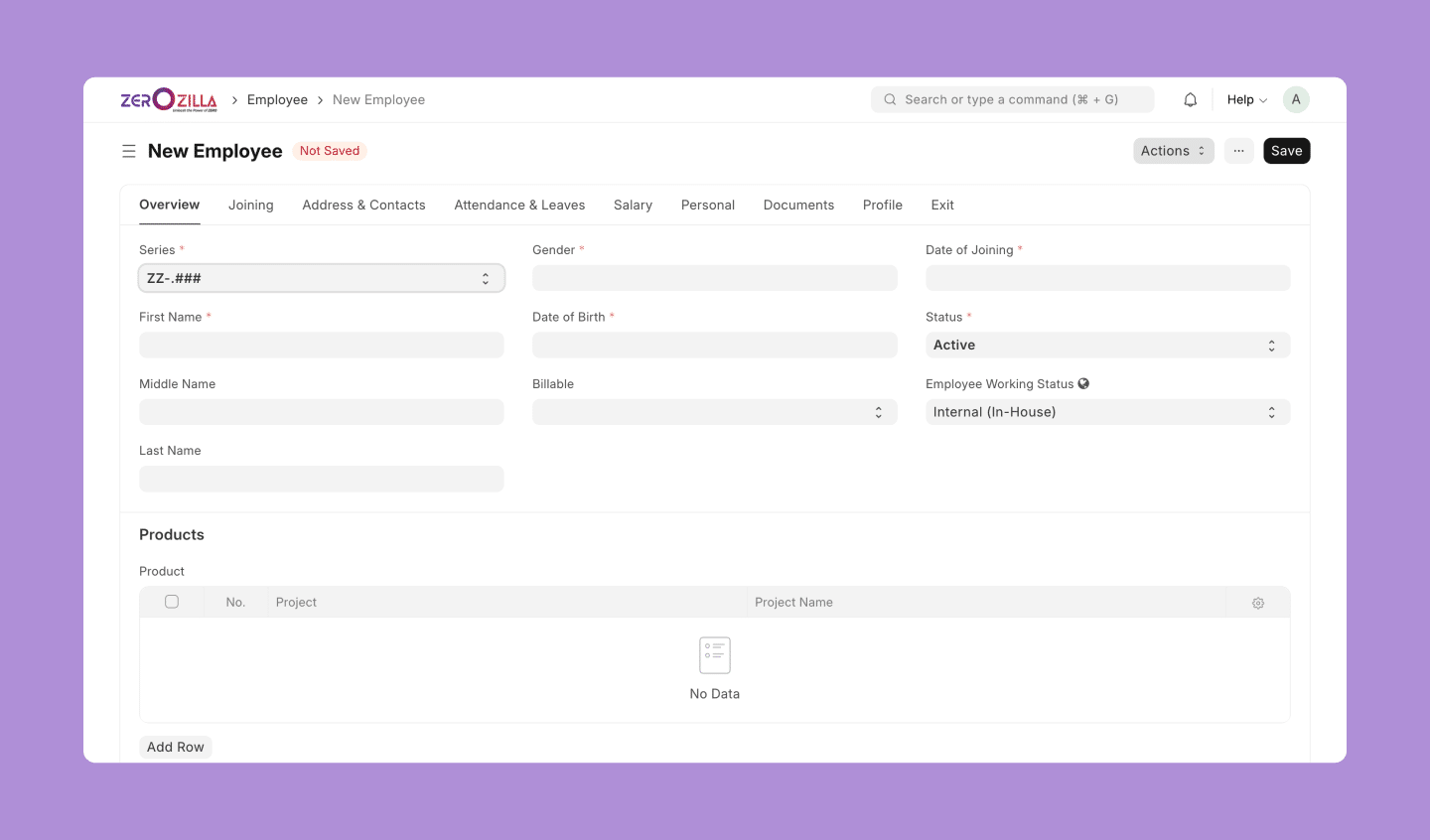
Task: Open the notifications bell
Action: point(1190,100)
